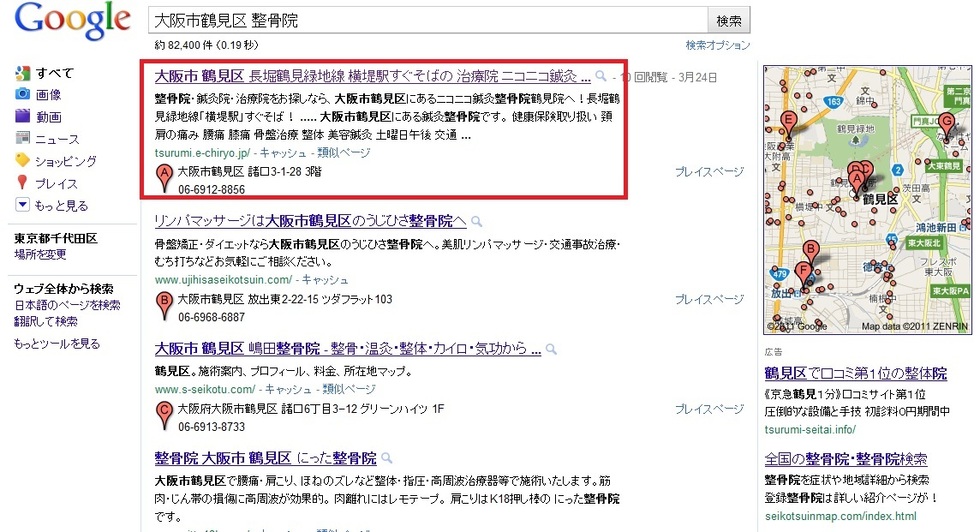
Task: Click phone number 06-6913-8733
Action: pos(211,427)
